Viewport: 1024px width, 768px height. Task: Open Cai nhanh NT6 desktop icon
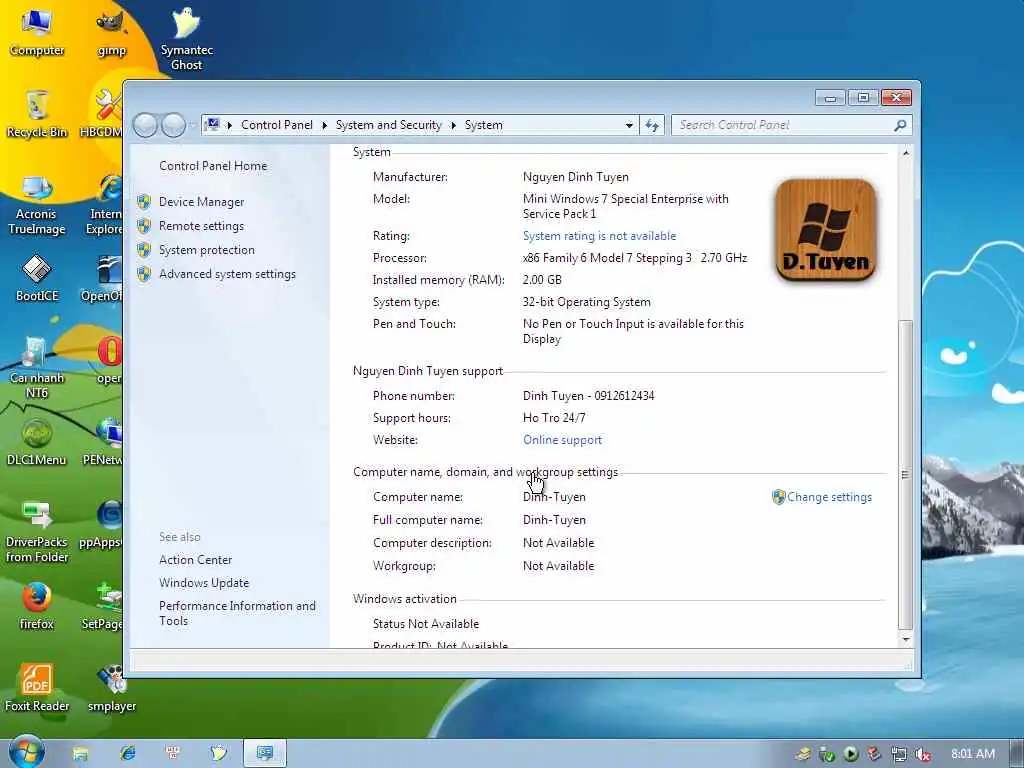37,367
